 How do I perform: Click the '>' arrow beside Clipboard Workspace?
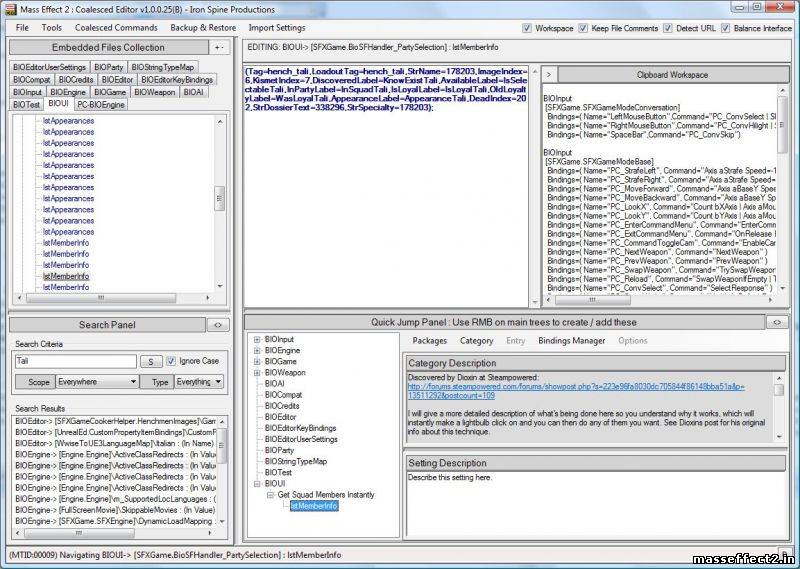[549, 75]
